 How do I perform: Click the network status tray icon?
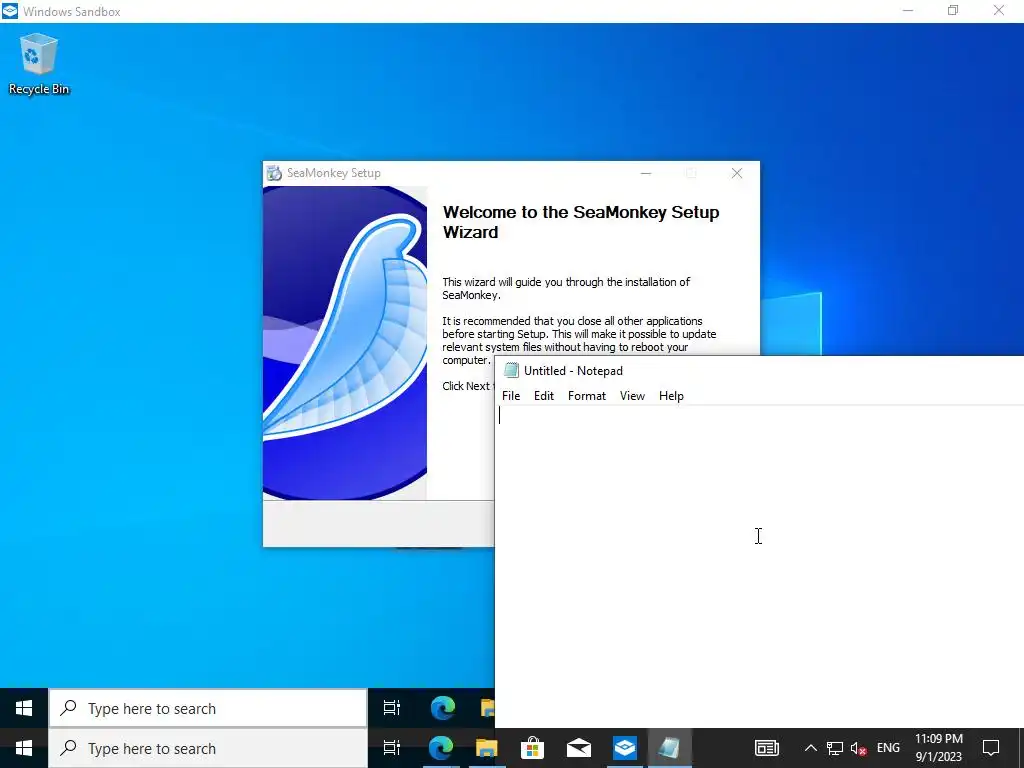[x=835, y=748]
